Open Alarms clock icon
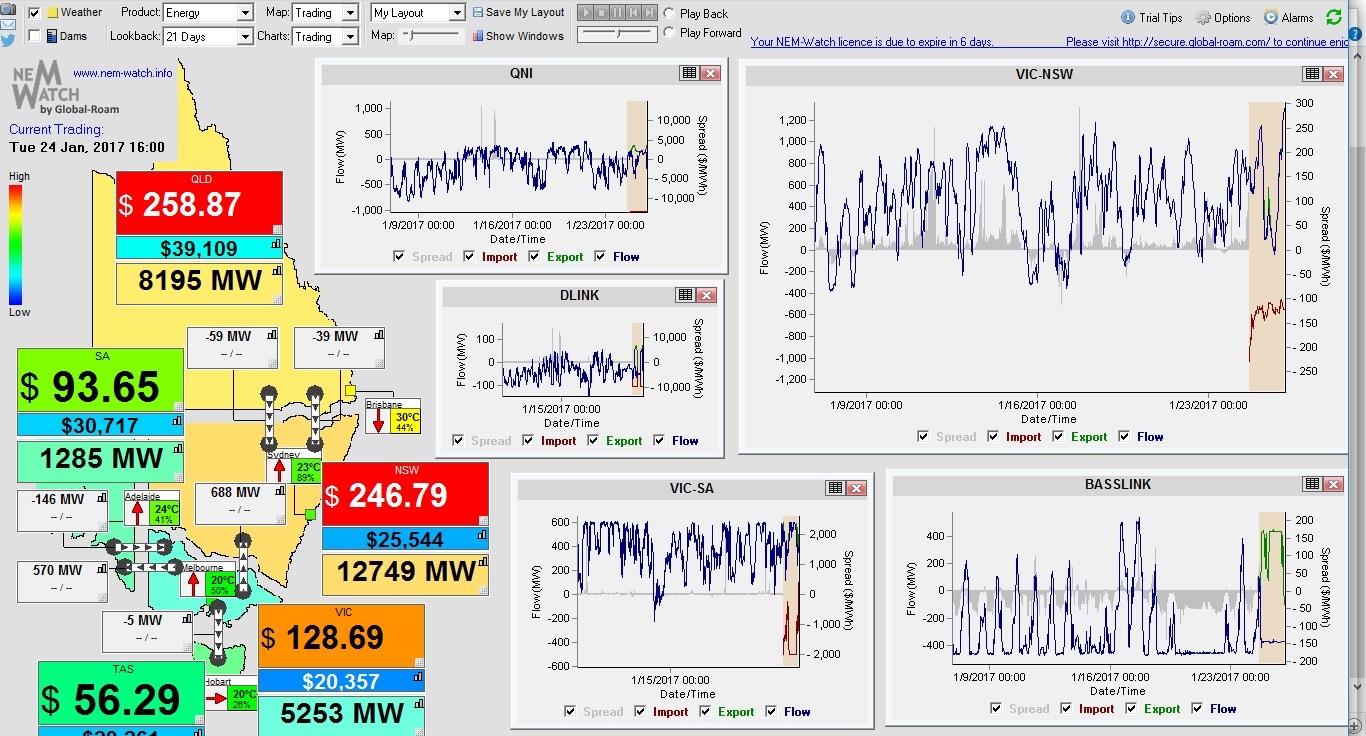The image size is (1366, 736). coord(1271,17)
